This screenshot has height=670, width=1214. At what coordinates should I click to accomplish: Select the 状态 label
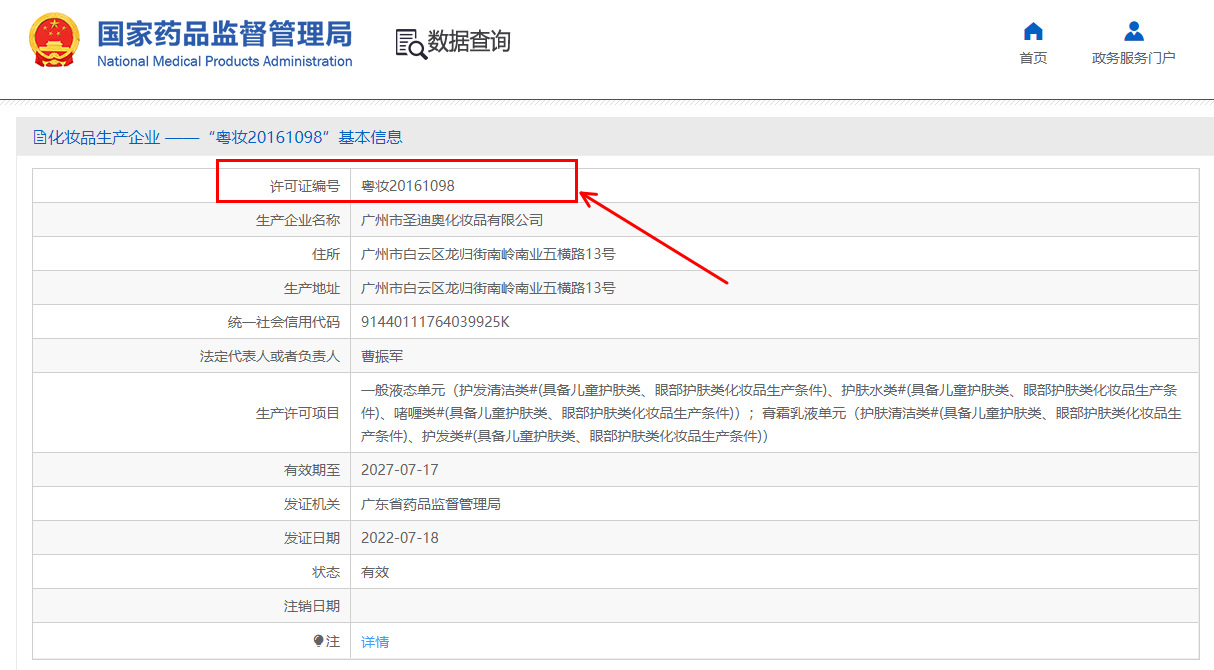326,572
